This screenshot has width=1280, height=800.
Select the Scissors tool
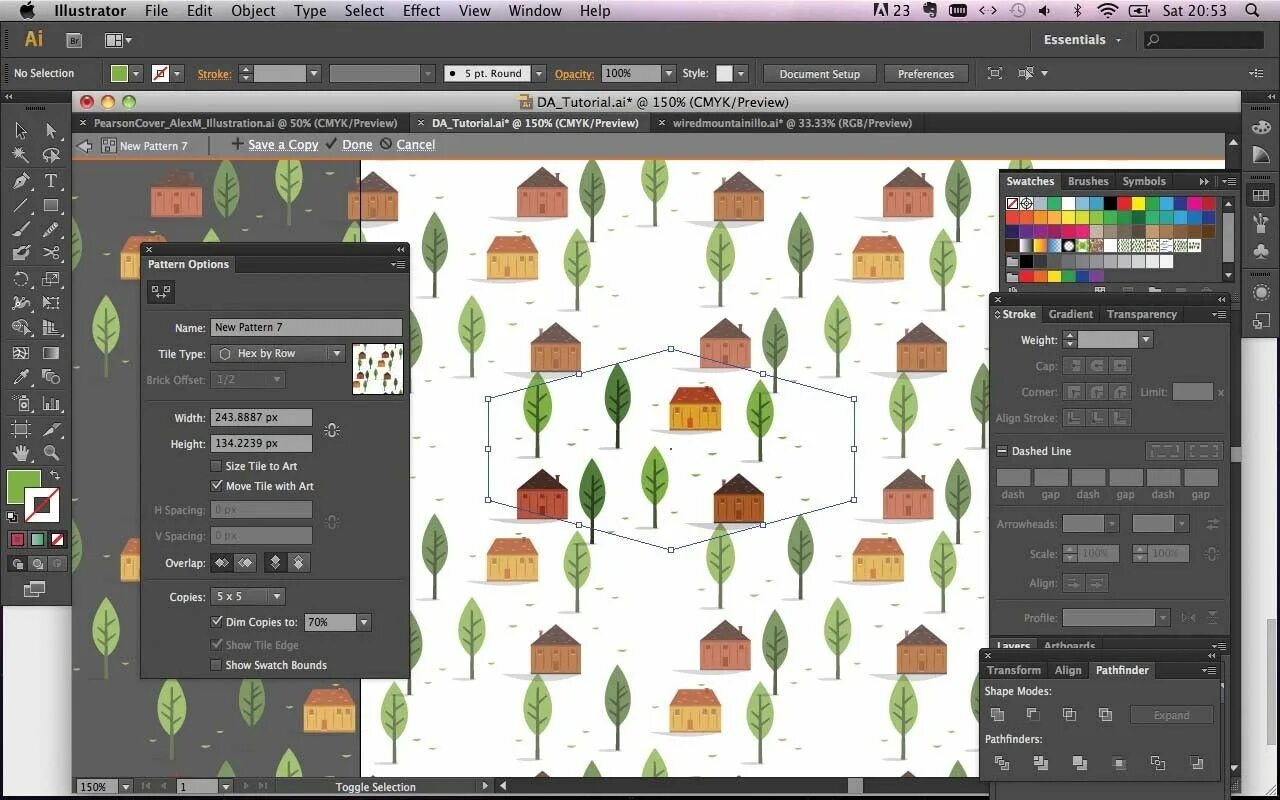click(x=51, y=253)
